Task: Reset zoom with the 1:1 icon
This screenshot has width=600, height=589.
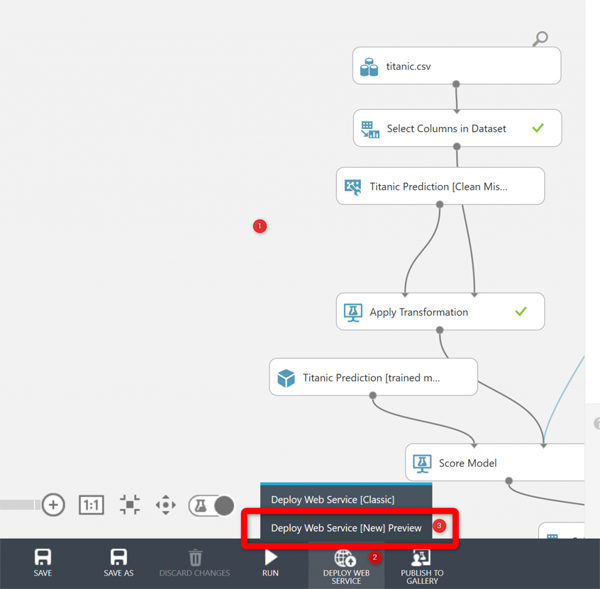Action: [x=91, y=505]
